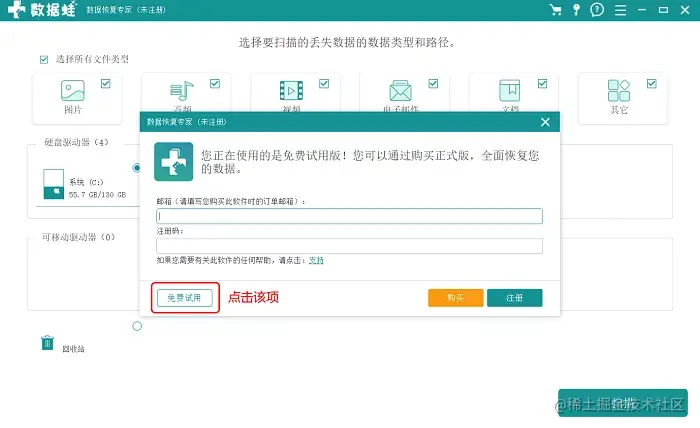Click the 免费试用 free trial button
This screenshot has height=428, width=700.
pyautogui.click(x=185, y=298)
